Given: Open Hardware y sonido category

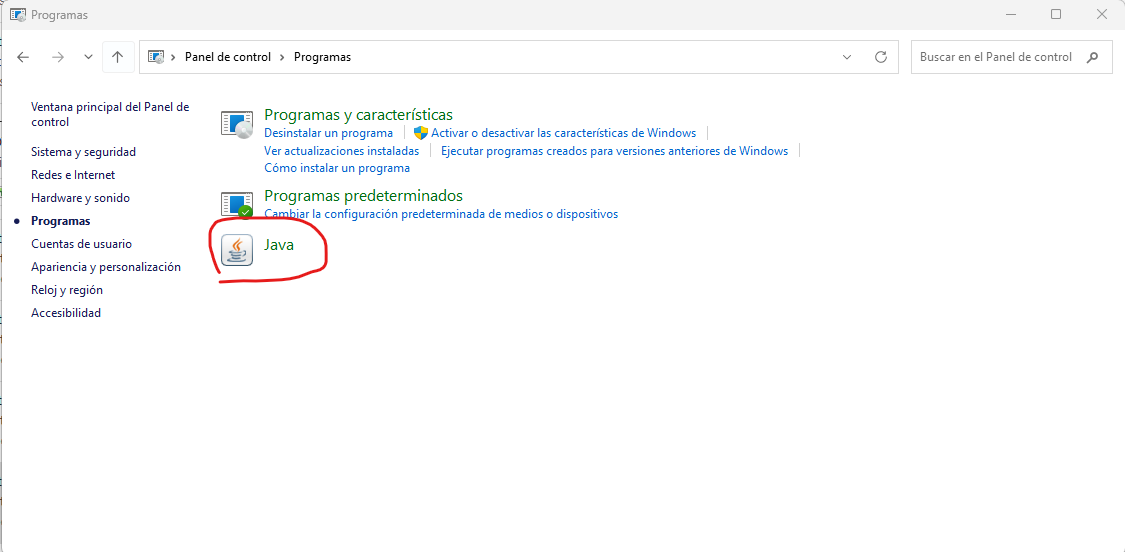Looking at the screenshot, I should pyautogui.click(x=80, y=198).
